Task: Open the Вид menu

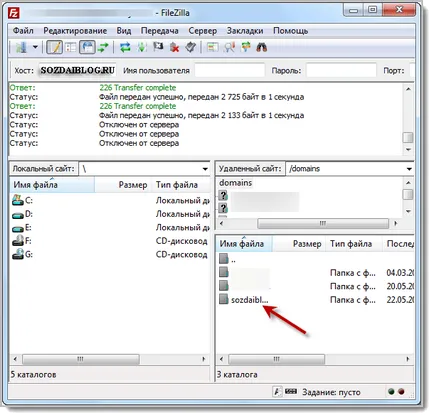Action: [124, 31]
